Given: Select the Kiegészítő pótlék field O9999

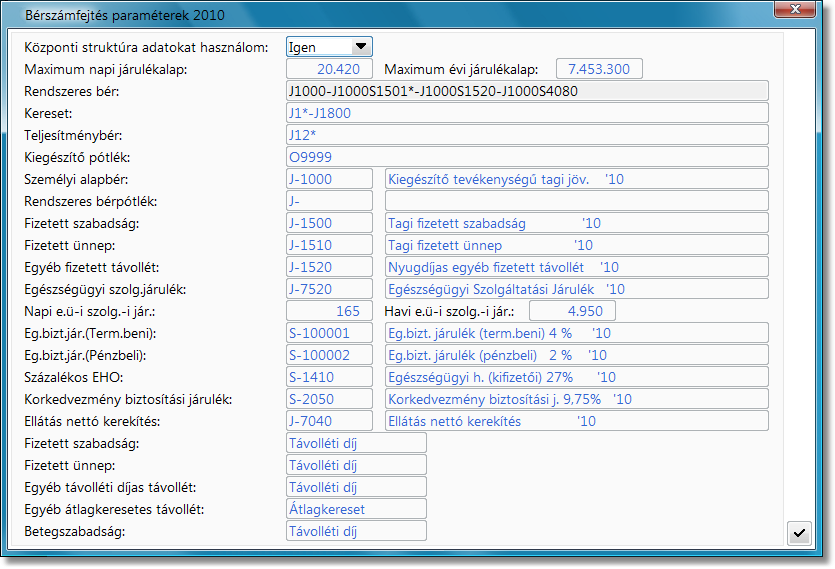Looking at the screenshot, I should [526, 157].
